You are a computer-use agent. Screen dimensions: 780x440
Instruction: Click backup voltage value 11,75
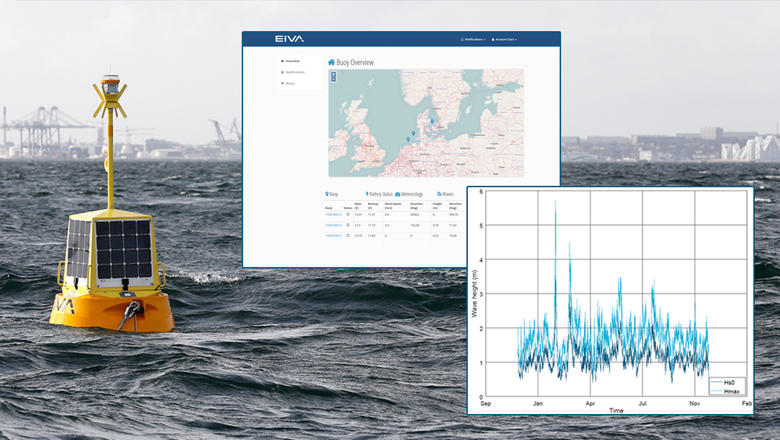[x=372, y=225]
